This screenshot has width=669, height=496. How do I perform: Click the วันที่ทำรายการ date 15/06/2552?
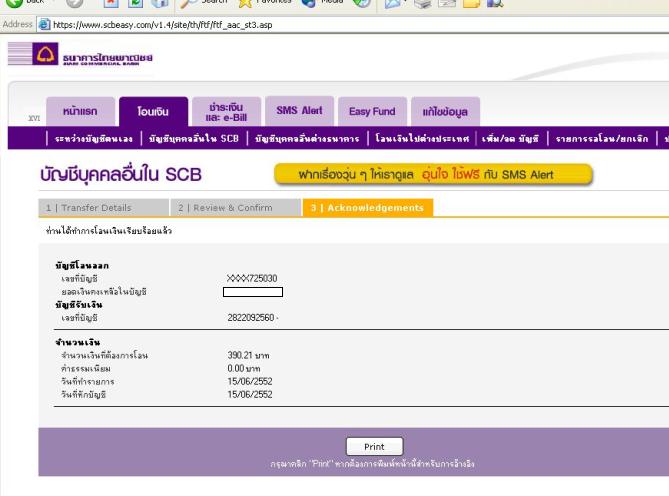[250, 381]
